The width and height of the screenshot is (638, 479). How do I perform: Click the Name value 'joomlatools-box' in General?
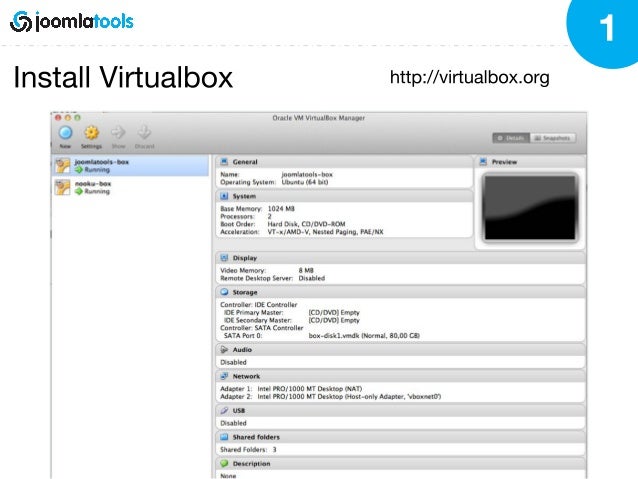coord(307,174)
